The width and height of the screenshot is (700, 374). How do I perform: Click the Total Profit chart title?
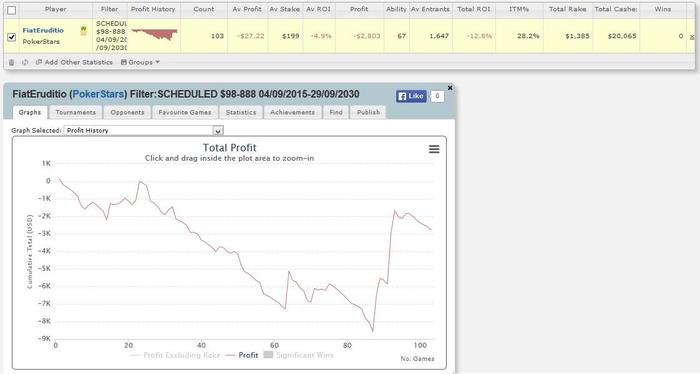pyautogui.click(x=229, y=148)
